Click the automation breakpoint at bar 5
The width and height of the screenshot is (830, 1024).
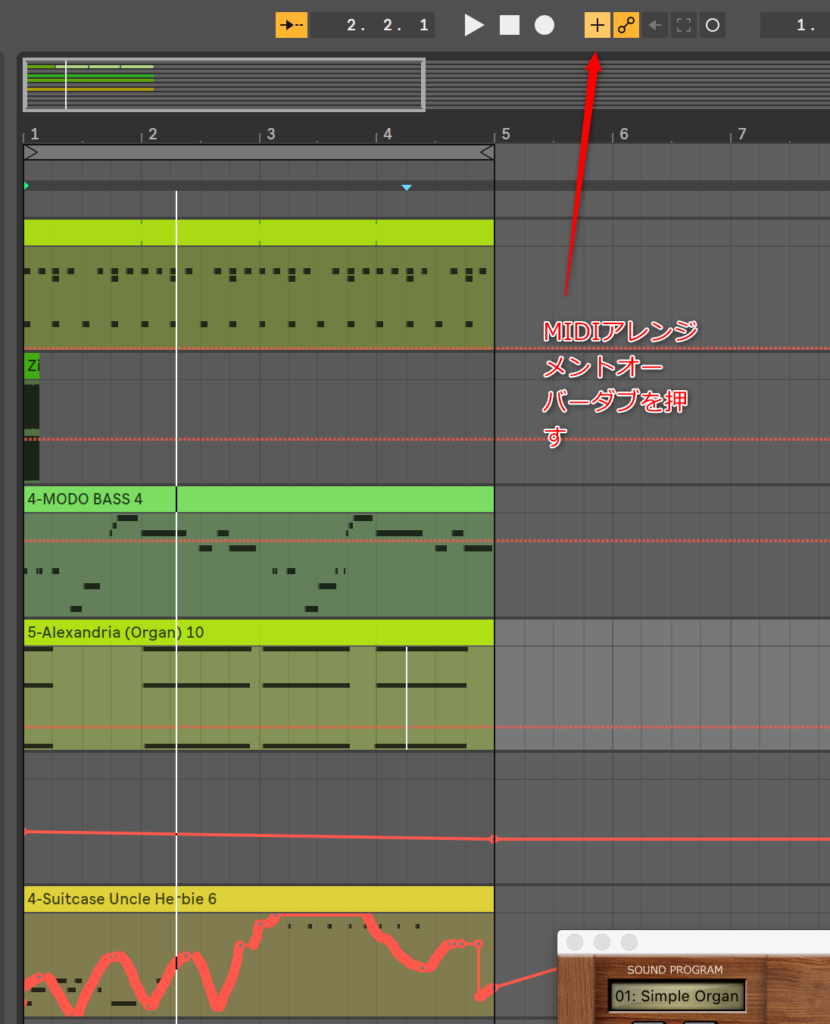(493, 839)
